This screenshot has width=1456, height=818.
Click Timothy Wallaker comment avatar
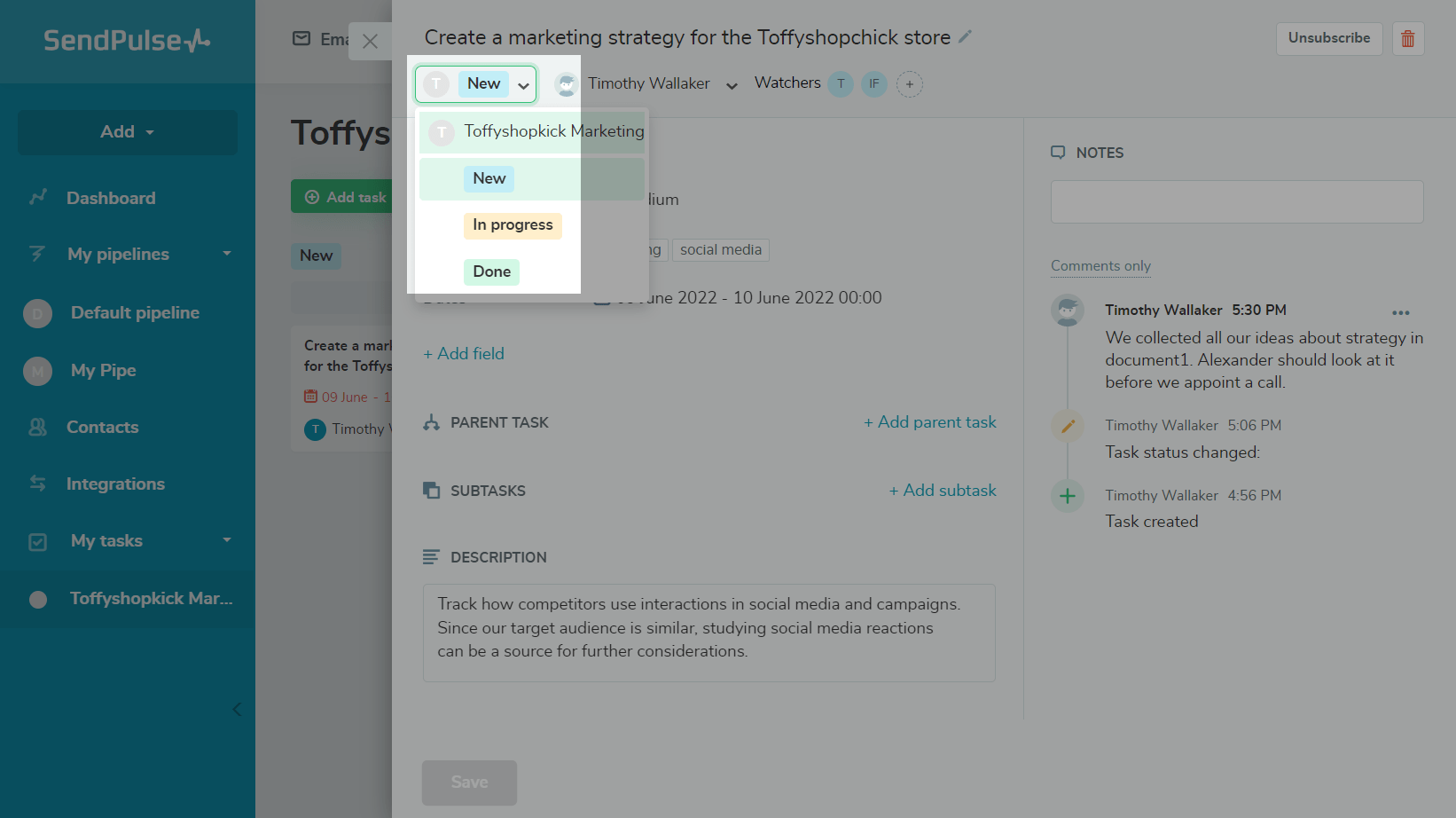click(x=1068, y=311)
